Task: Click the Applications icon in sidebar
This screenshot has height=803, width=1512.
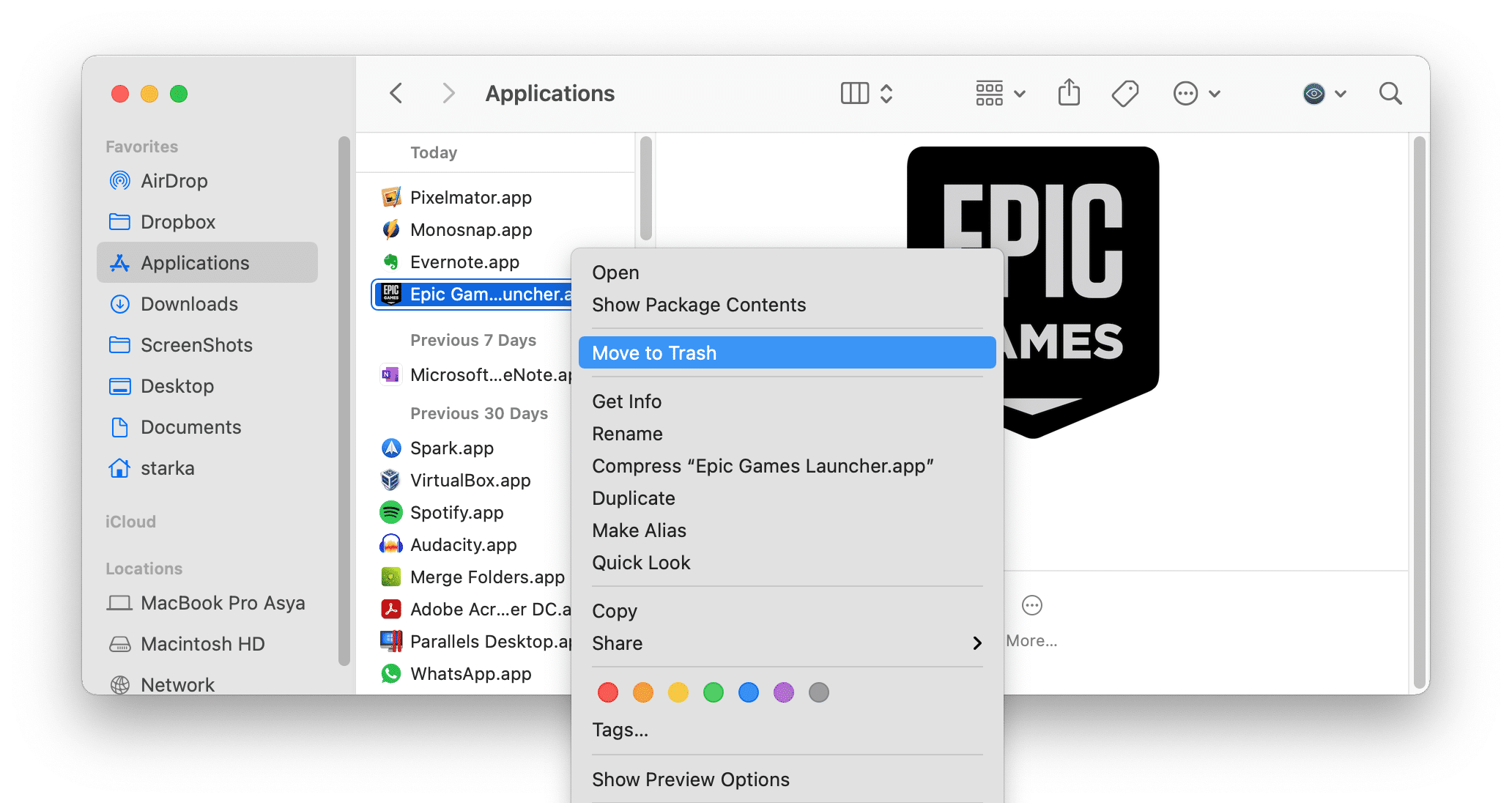Action: 116,263
